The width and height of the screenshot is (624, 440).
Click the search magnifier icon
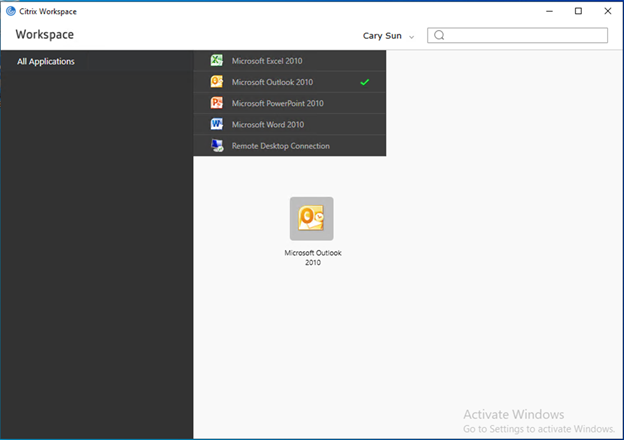tap(439, 35)
